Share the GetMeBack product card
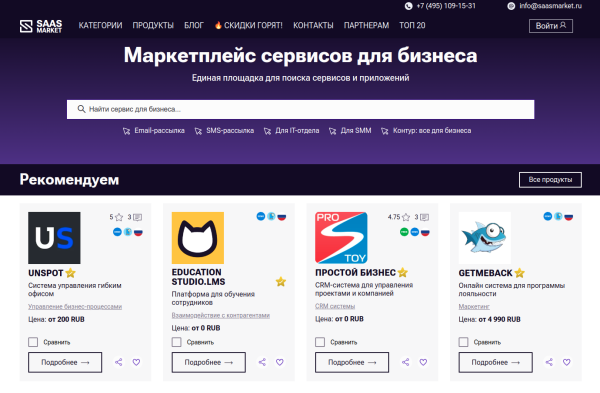This screenshot has height=393, width=600. [x=549, y=362]
